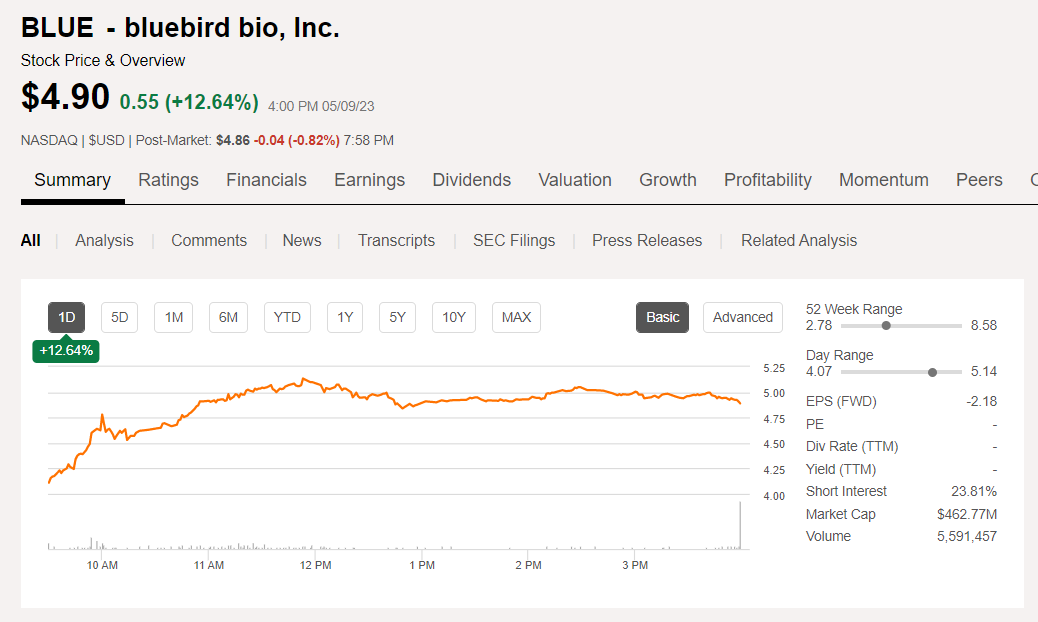This screenshot has width=1038, height=622.
Task: Show Transcripts list
Action: coord(396,240)
